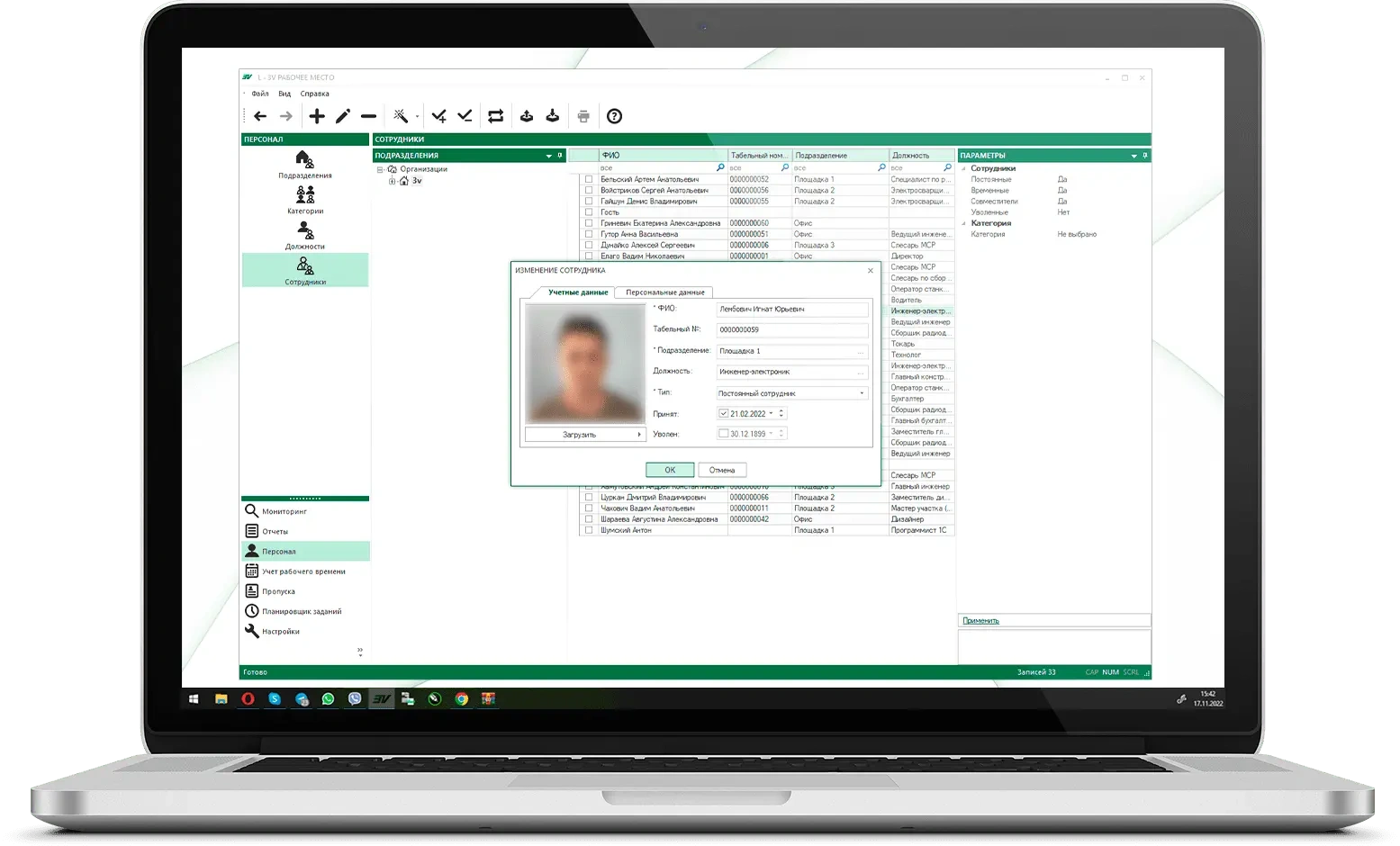Click the Delete (minus) toolbar icon
Image resolution: width=1400 pixels, height=846 pixels.
pyautogui.click(x=368, y=116)
